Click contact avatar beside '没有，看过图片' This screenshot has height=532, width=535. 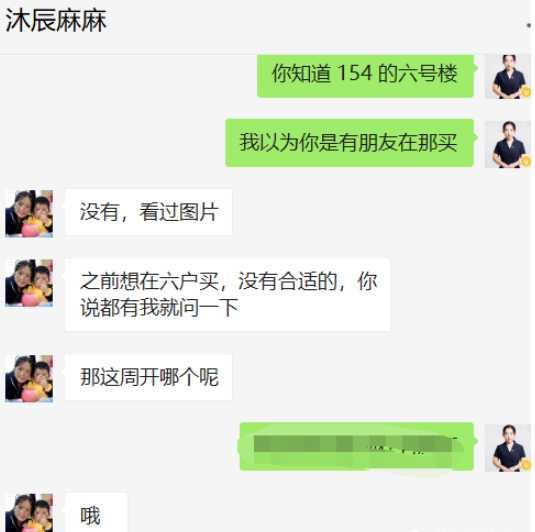coord(29,213)
